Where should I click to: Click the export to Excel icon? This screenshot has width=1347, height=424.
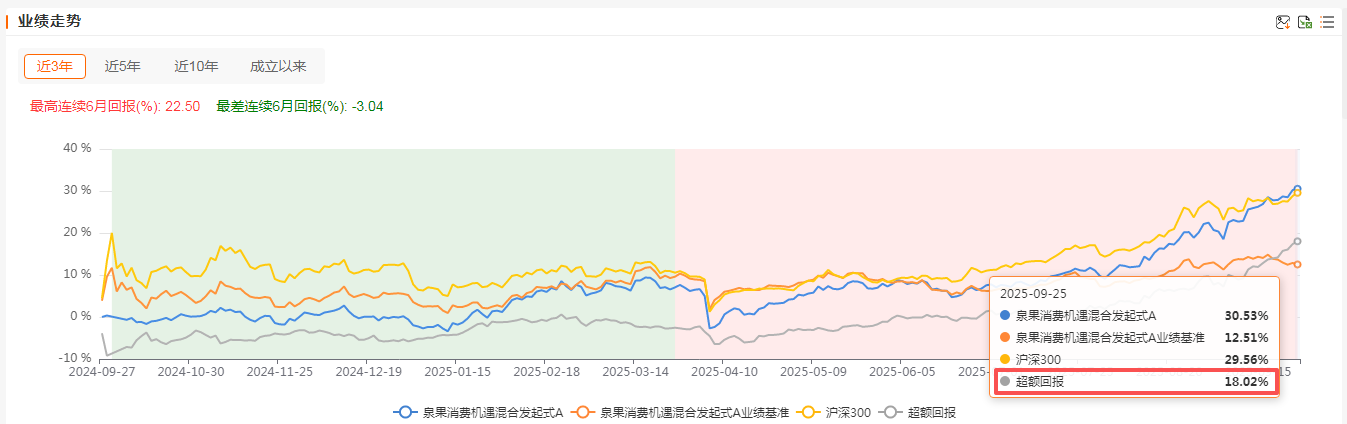pyautogui.click(x=1305, y=22)
